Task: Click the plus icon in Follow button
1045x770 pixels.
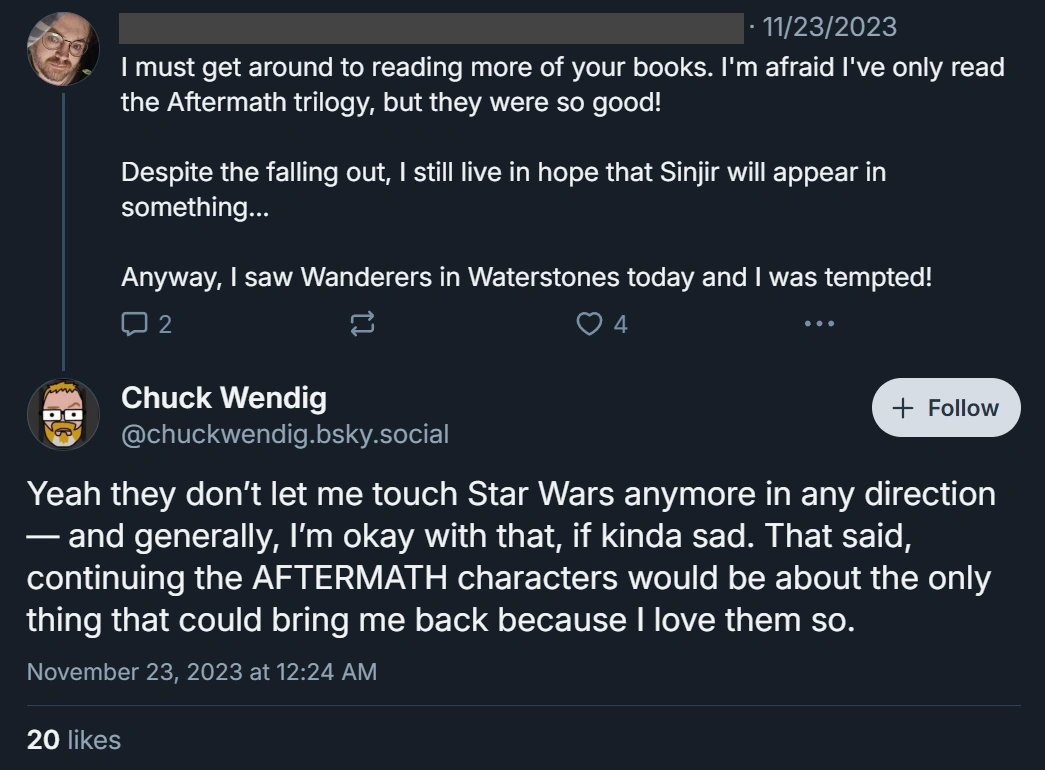Action: 903,408
